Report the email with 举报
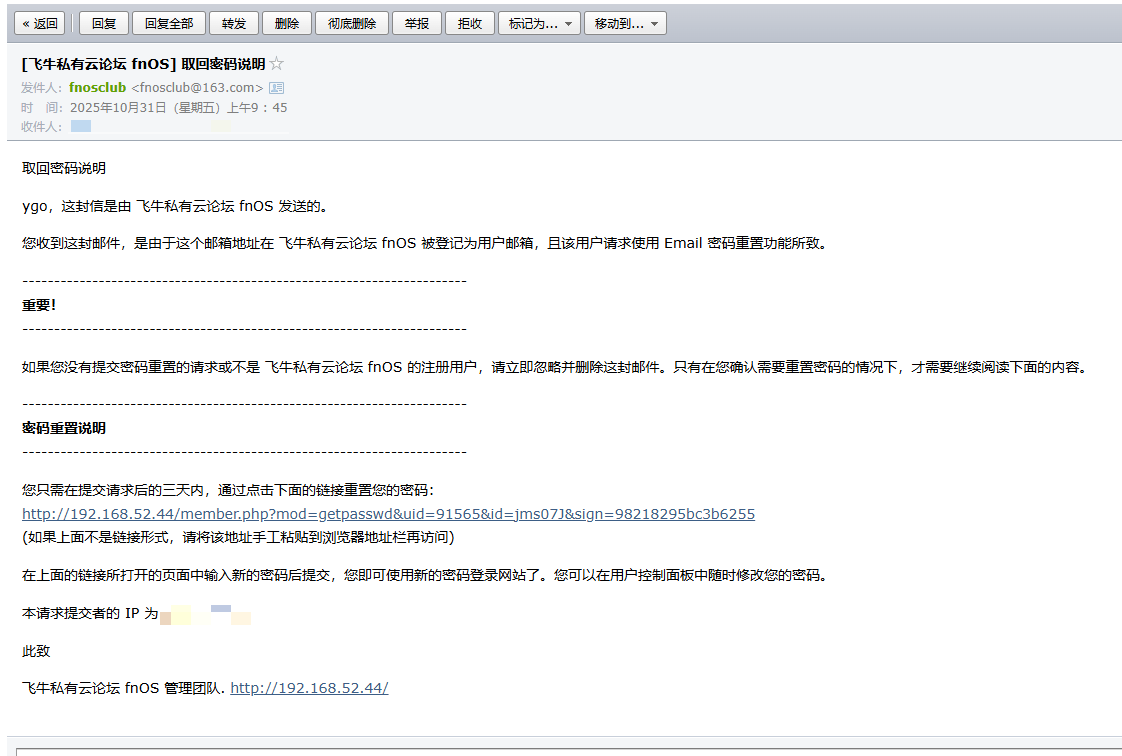Image resolution: width=1122 pixels, height=756 pixels. point(416,24)
